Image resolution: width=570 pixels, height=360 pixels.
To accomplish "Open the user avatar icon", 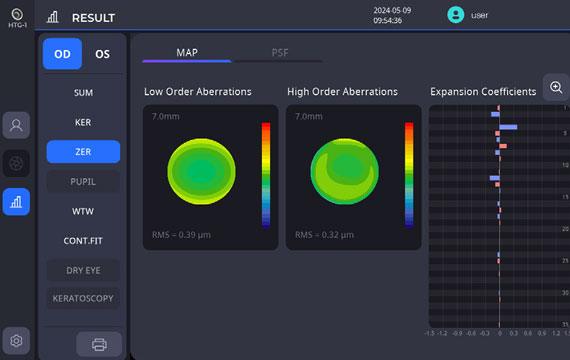I will point(455,15).
